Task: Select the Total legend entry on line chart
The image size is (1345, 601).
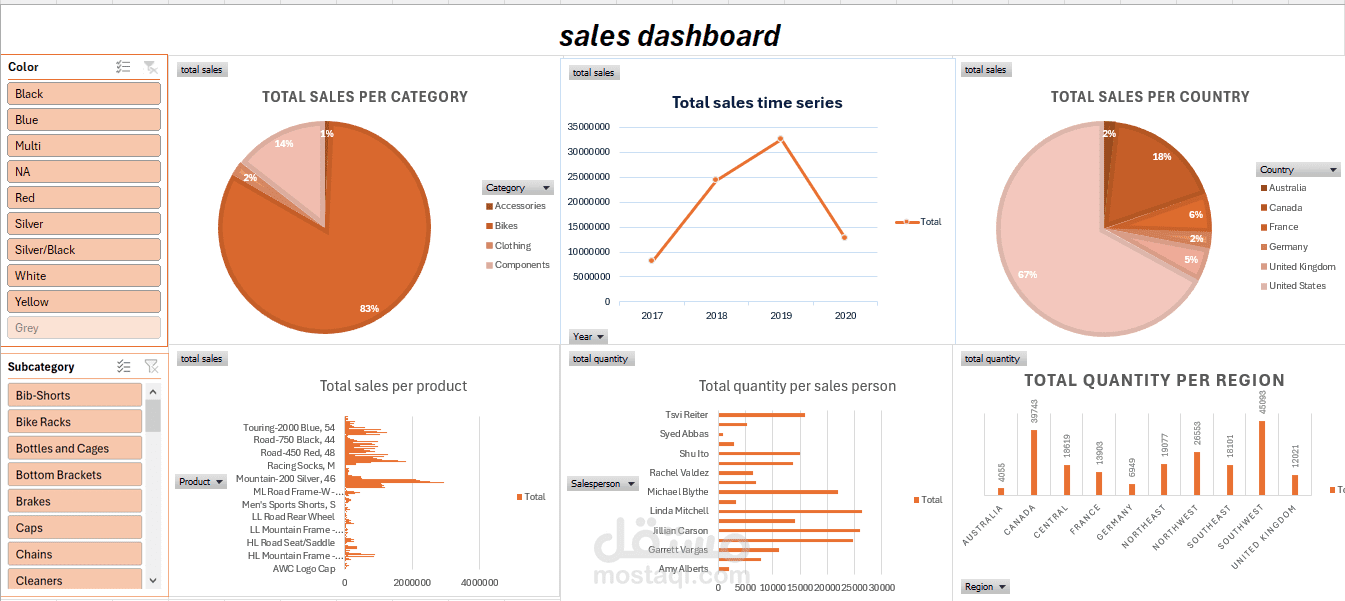Action: [x=918, y=222]
